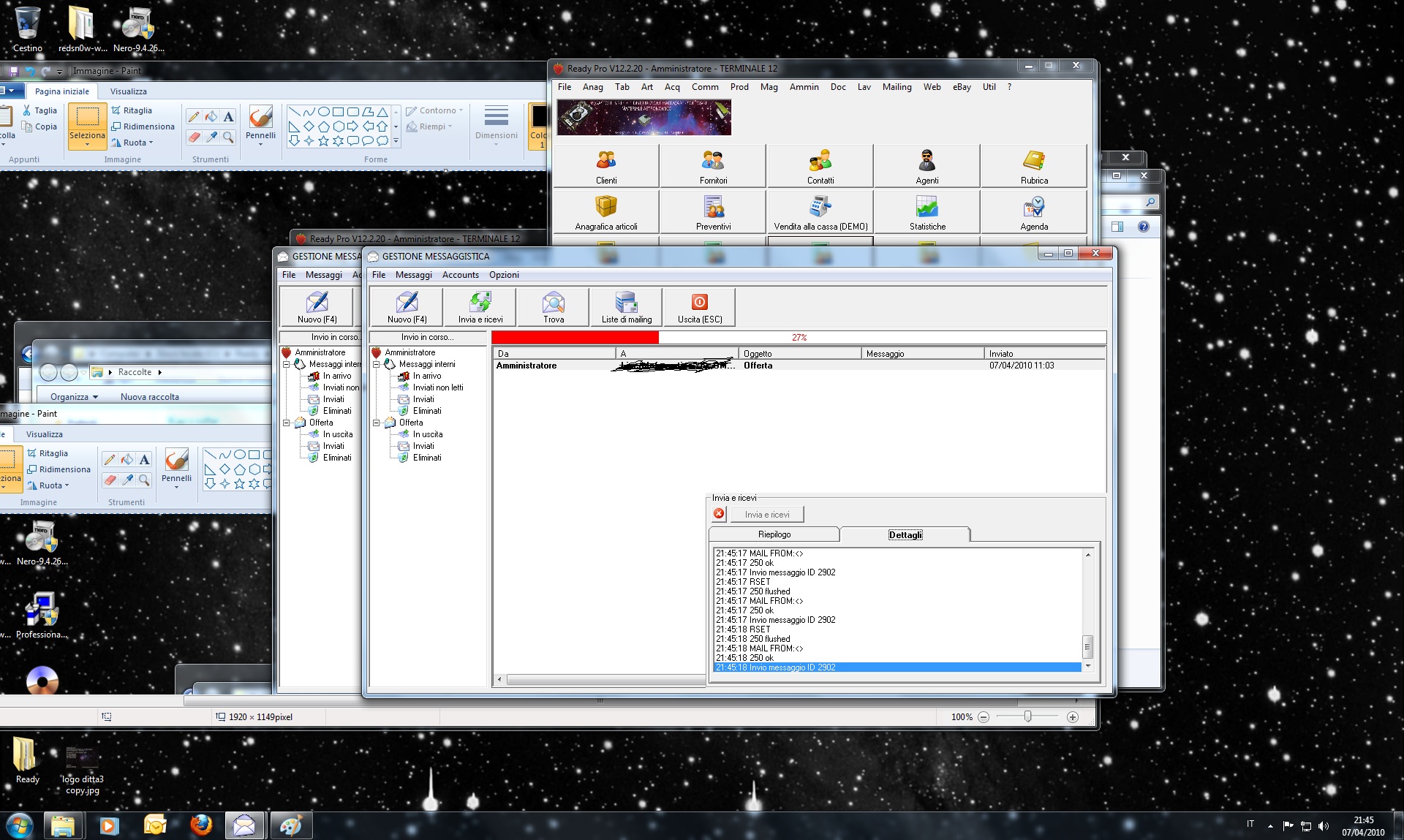Open Accounts menu in messaging window

[461, 275]
